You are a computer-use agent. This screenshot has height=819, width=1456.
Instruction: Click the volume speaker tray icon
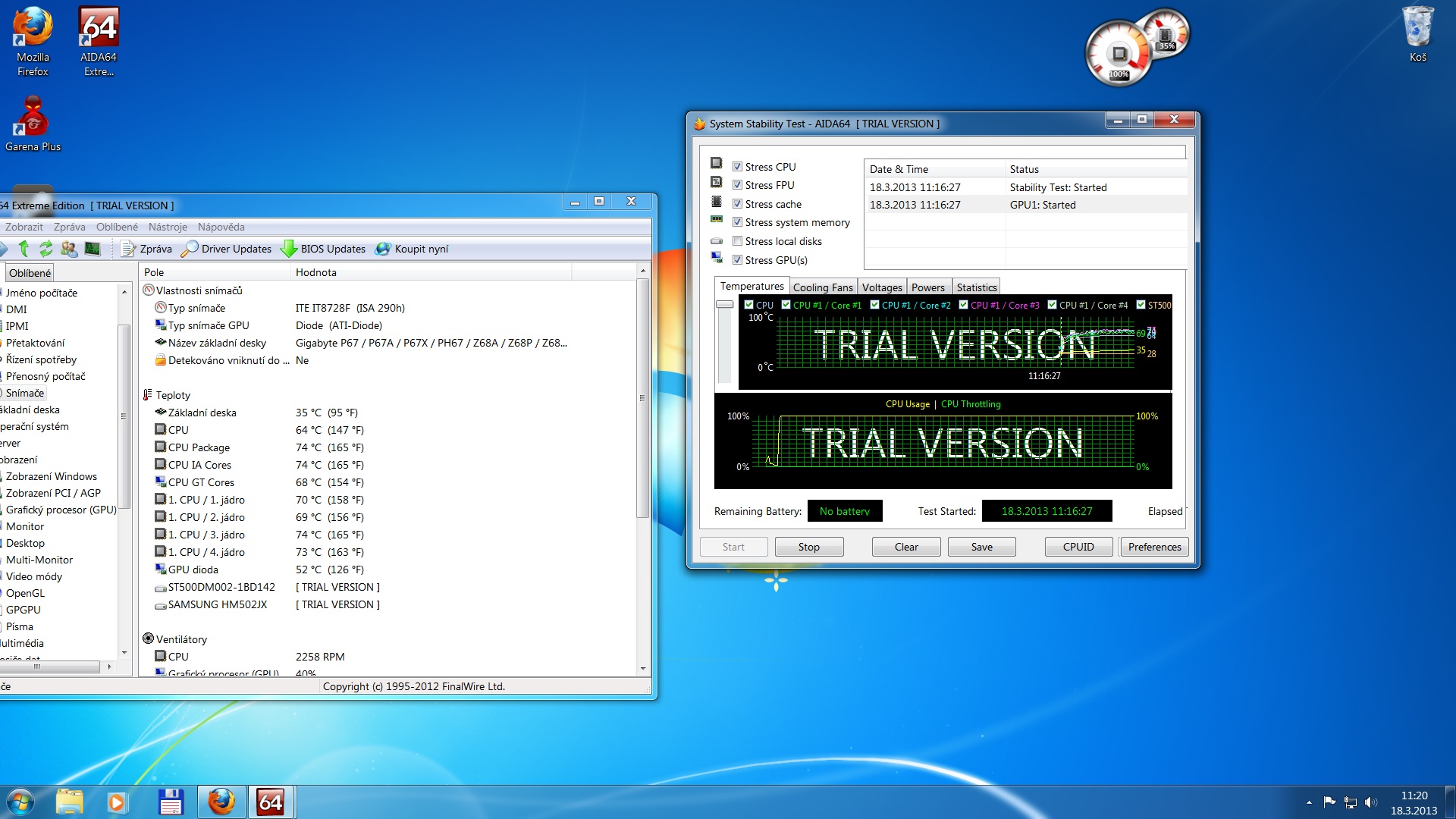point(1371,802)
